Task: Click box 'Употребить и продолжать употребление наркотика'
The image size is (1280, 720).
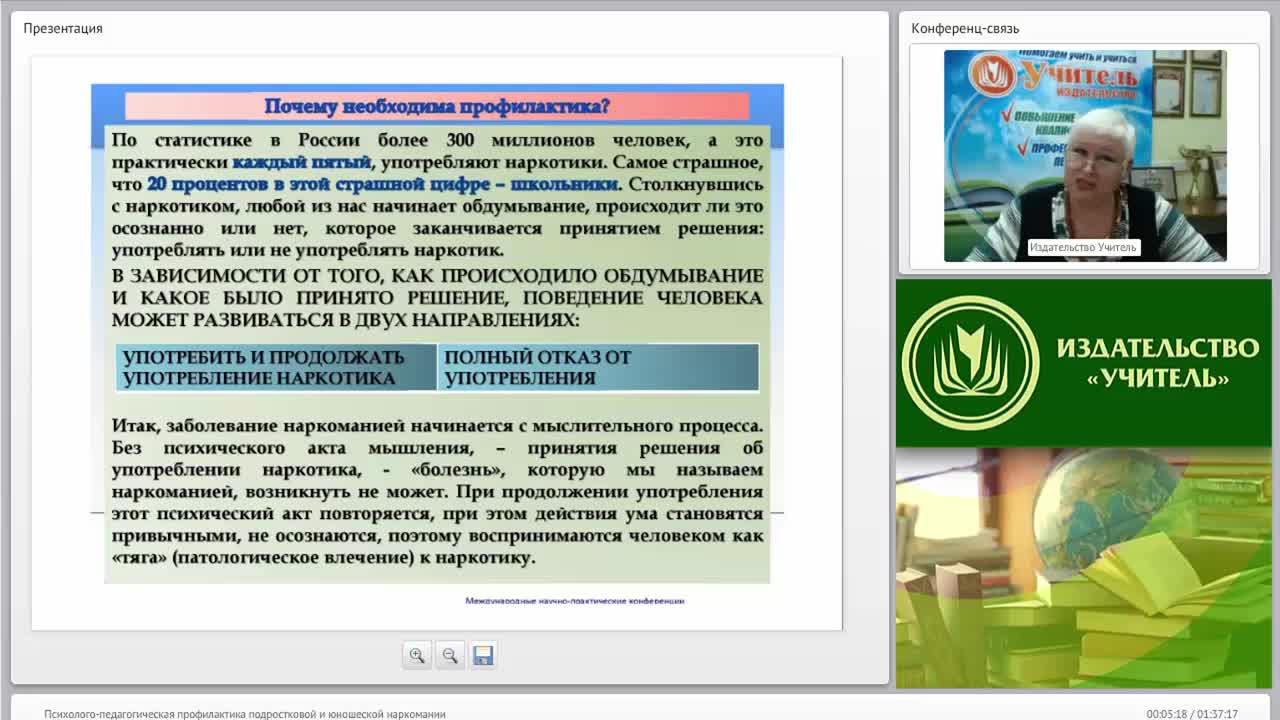Action: click(277, 367)
